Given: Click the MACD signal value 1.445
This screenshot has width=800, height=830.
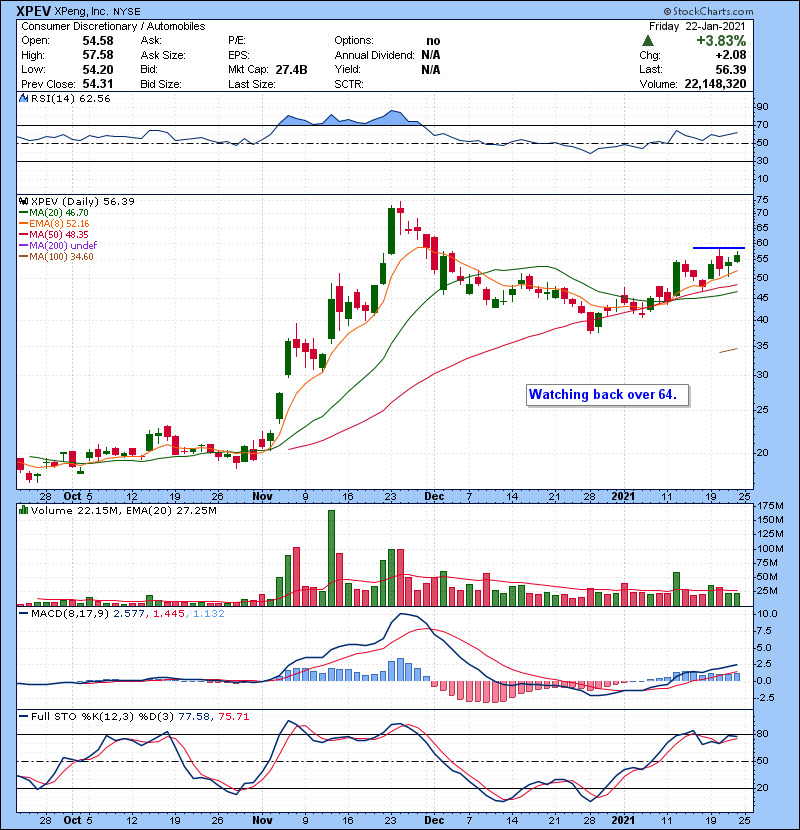Looking at the screenshot, I should point(168,614).
